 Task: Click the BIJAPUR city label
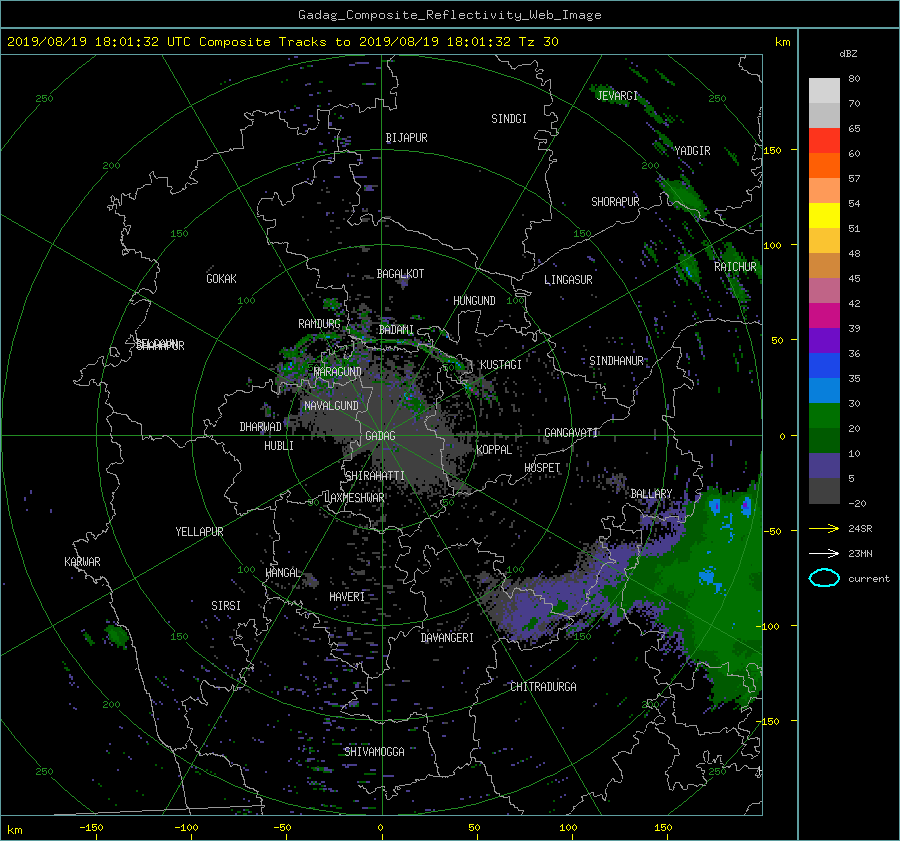(x=406, y=138)
